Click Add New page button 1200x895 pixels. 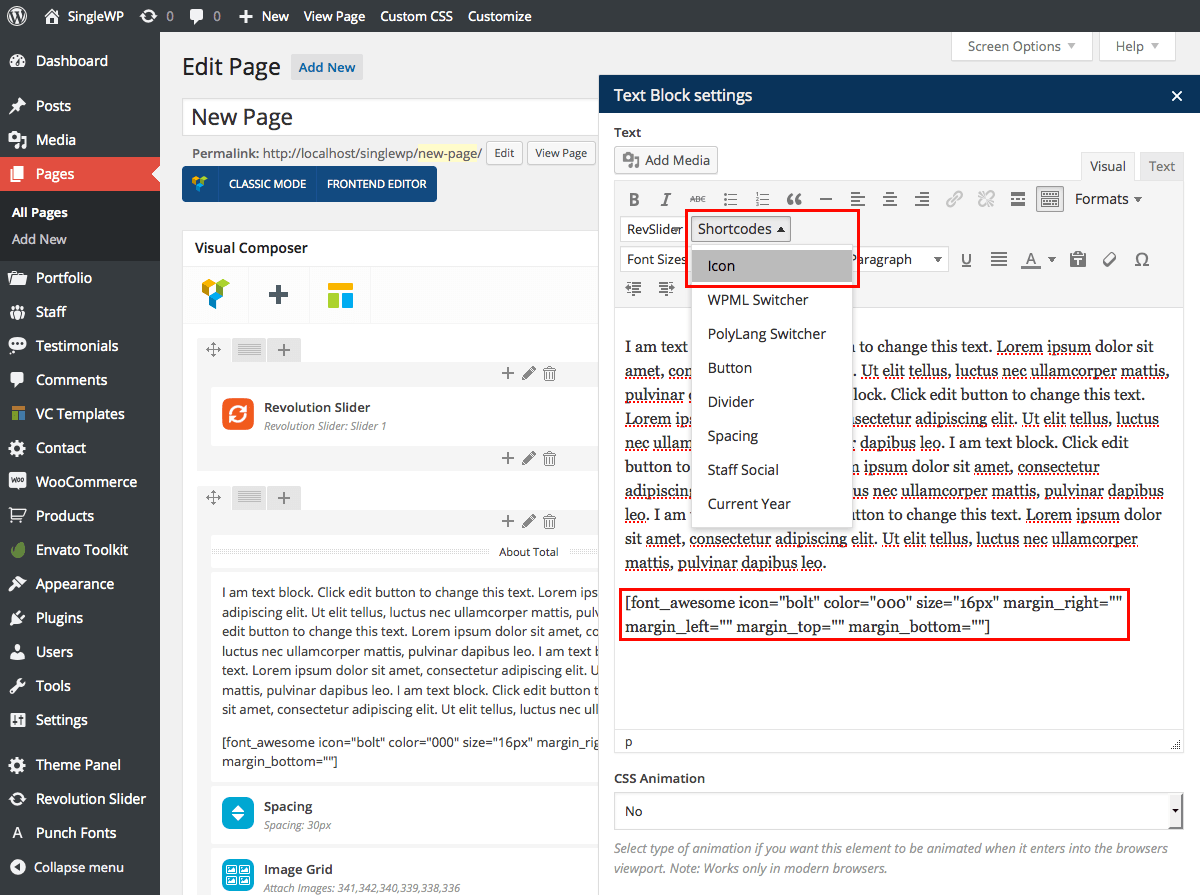[x=327, y=67]
